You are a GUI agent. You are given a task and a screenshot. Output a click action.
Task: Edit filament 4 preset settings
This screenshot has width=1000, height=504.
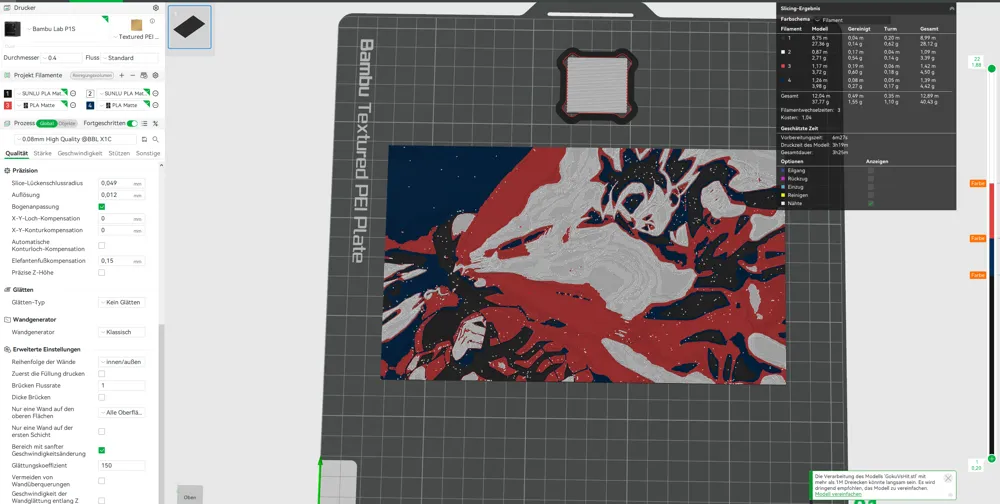coord(155,105)
